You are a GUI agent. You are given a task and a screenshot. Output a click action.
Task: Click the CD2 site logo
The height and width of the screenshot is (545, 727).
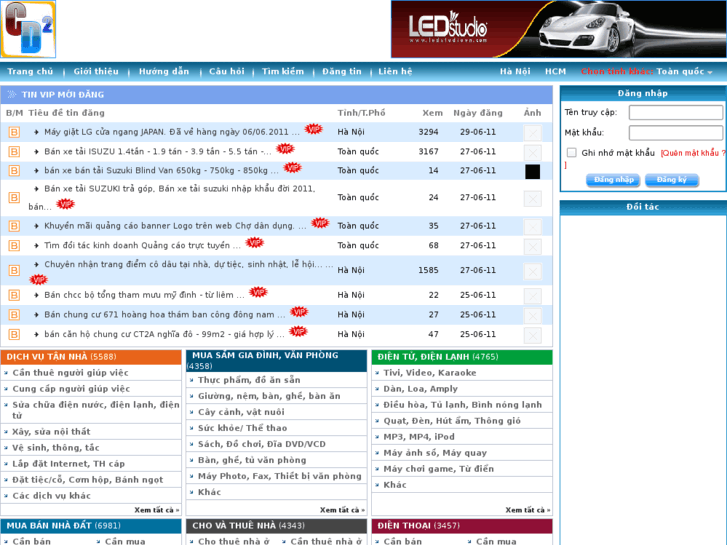28,29
